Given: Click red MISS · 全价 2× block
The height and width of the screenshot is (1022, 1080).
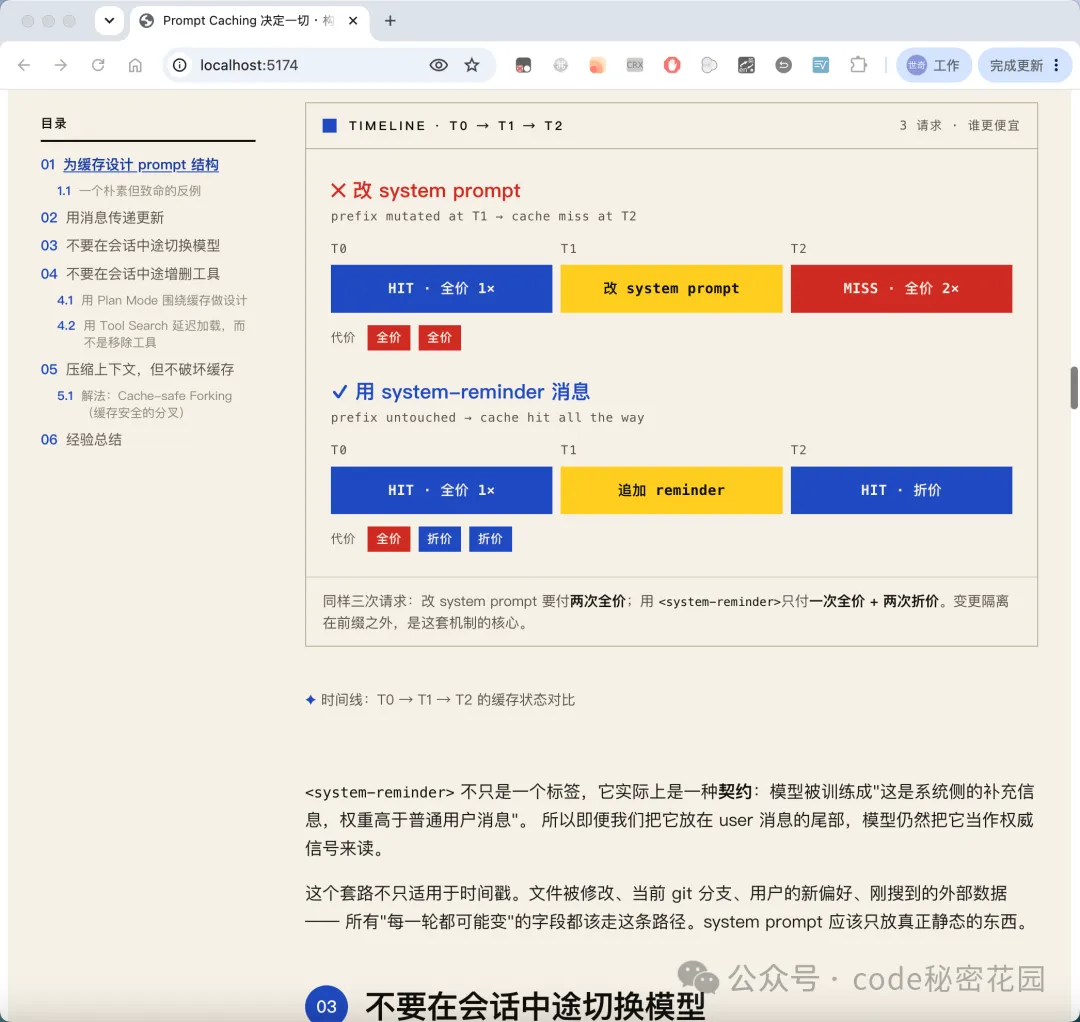Looking at the screenshot, I should click(x=902, y=289).
